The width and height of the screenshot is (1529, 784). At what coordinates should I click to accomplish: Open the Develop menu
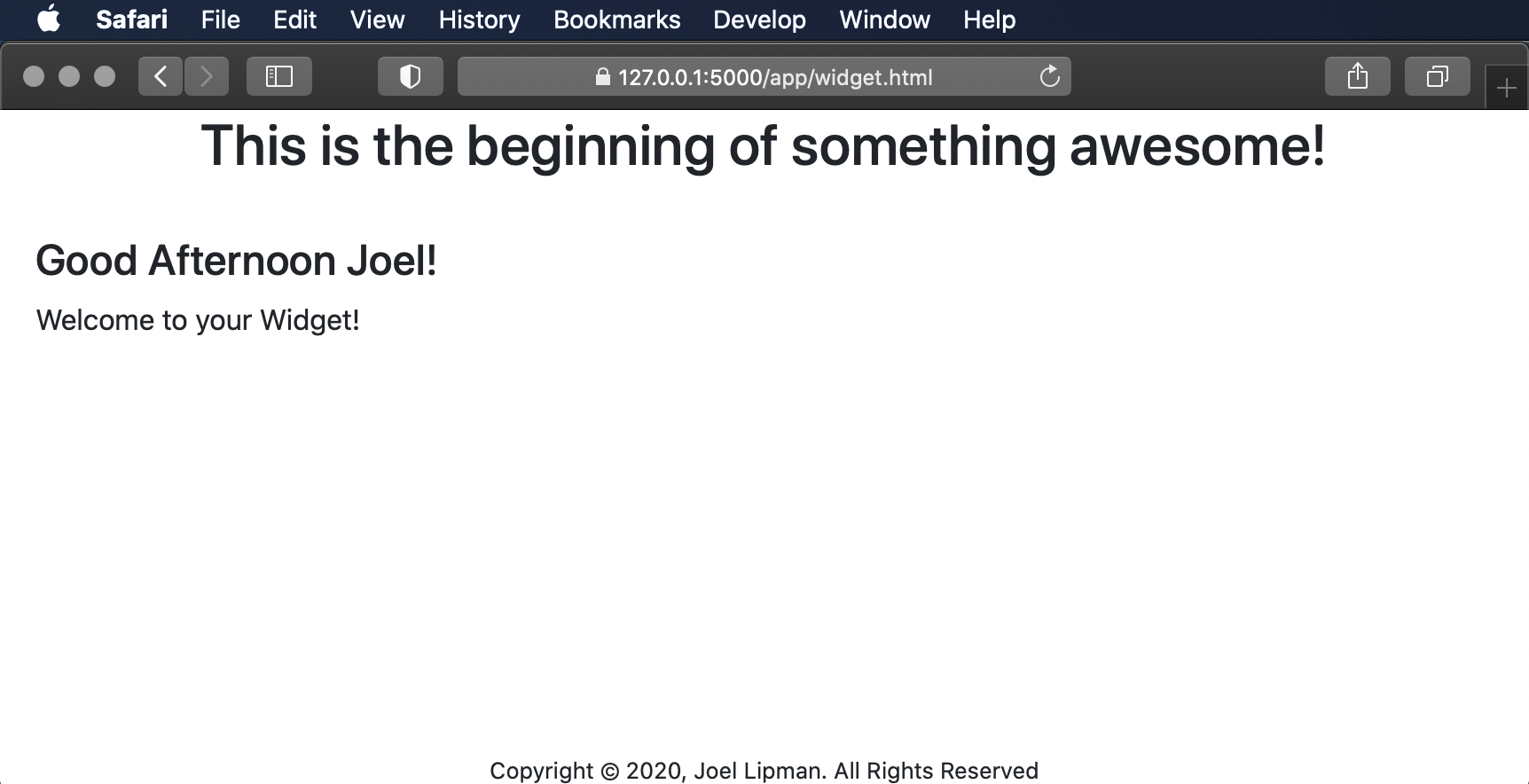click(x=759, y=20)
